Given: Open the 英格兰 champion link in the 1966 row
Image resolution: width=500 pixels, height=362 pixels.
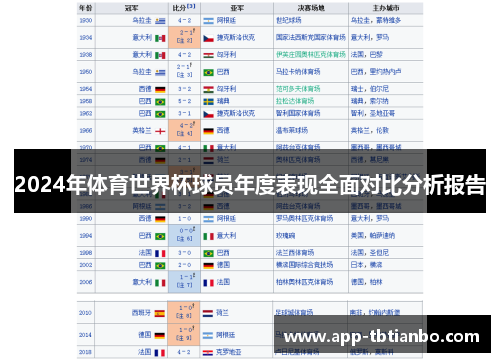Looking at the screenshot, I should coord(142,131).
